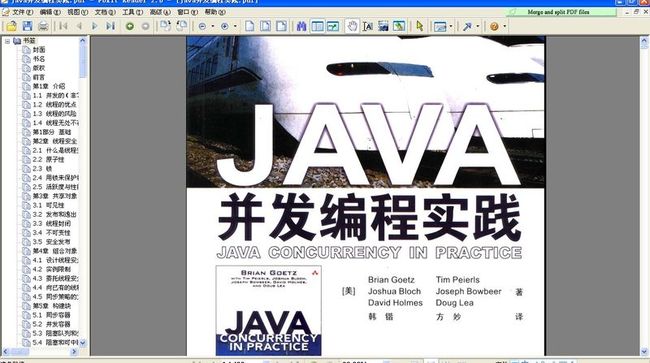Print the document with the printer icon
Image resolution: width=650 pixels, height=363 pixels.
(x=43, y=26)
